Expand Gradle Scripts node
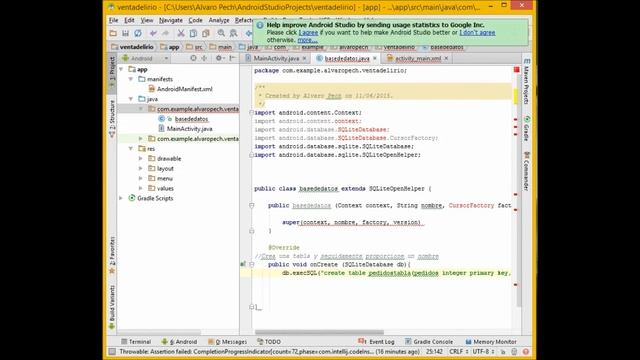 tap(121, 198)
